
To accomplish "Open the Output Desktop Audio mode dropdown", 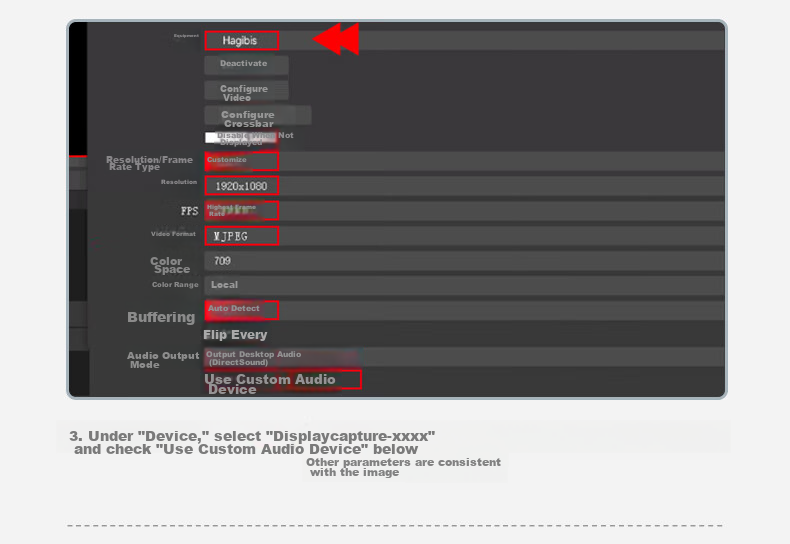I will pos(464,357).
